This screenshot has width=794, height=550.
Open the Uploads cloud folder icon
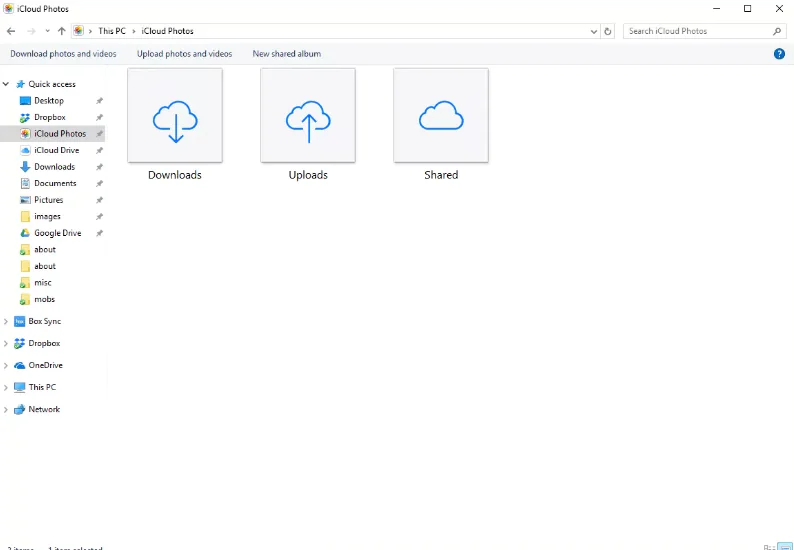coord(308,115)
